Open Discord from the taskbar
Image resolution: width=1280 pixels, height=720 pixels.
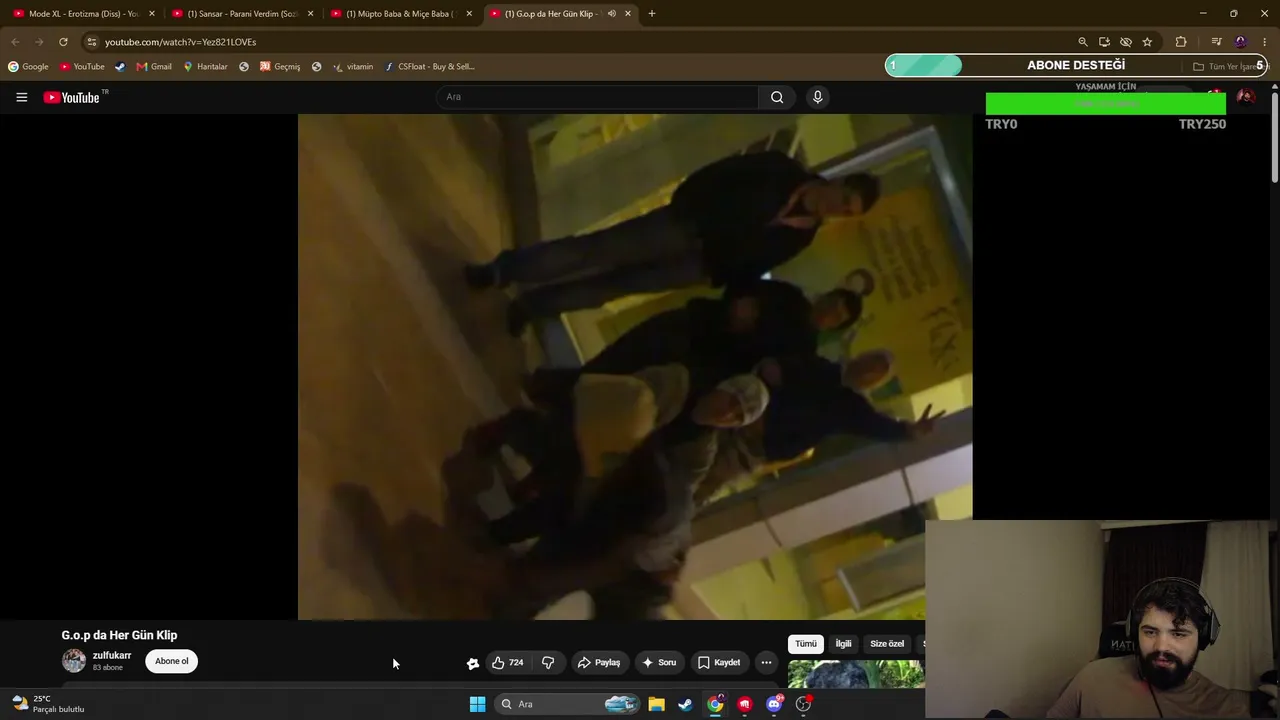(774, 704)
